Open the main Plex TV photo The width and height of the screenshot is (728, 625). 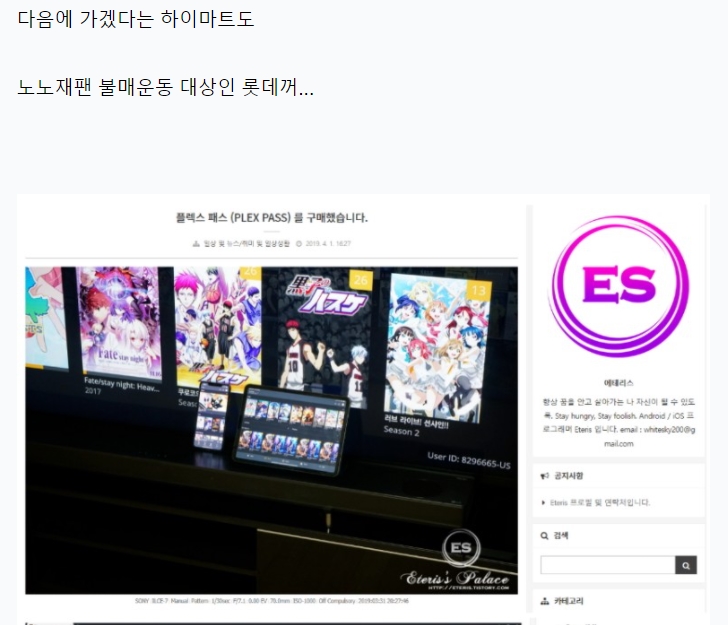272,430
